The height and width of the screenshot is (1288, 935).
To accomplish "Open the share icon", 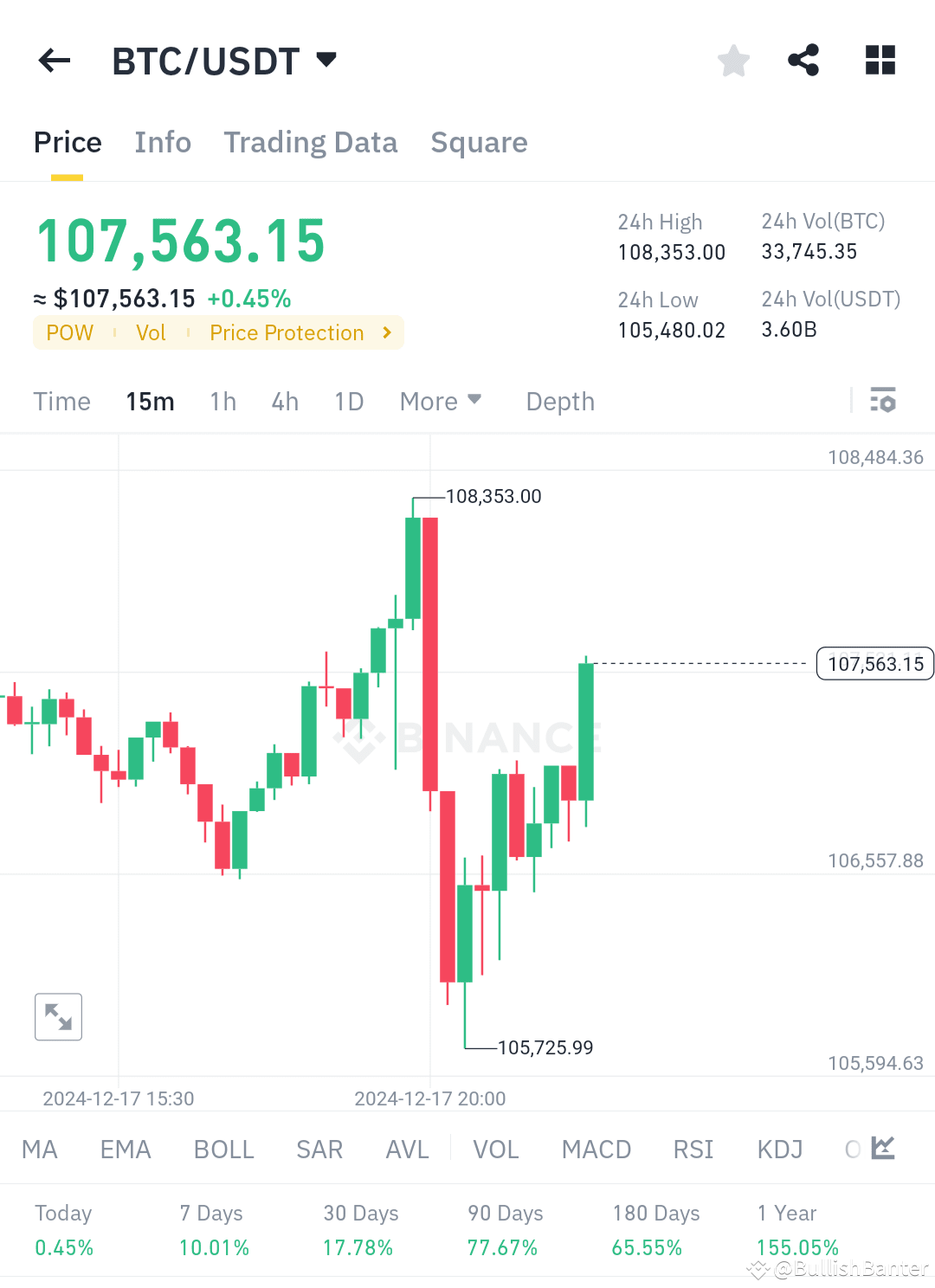I will coord(803,60).
